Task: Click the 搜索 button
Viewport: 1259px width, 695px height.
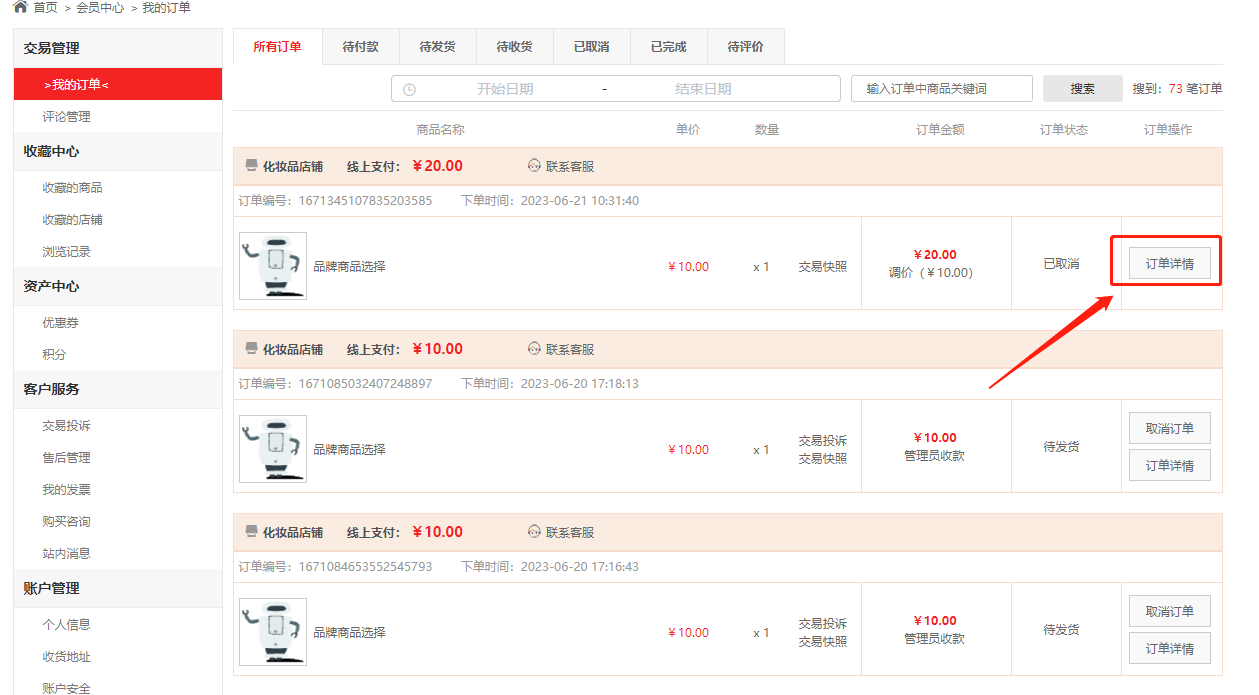Action: point(1082,89)
